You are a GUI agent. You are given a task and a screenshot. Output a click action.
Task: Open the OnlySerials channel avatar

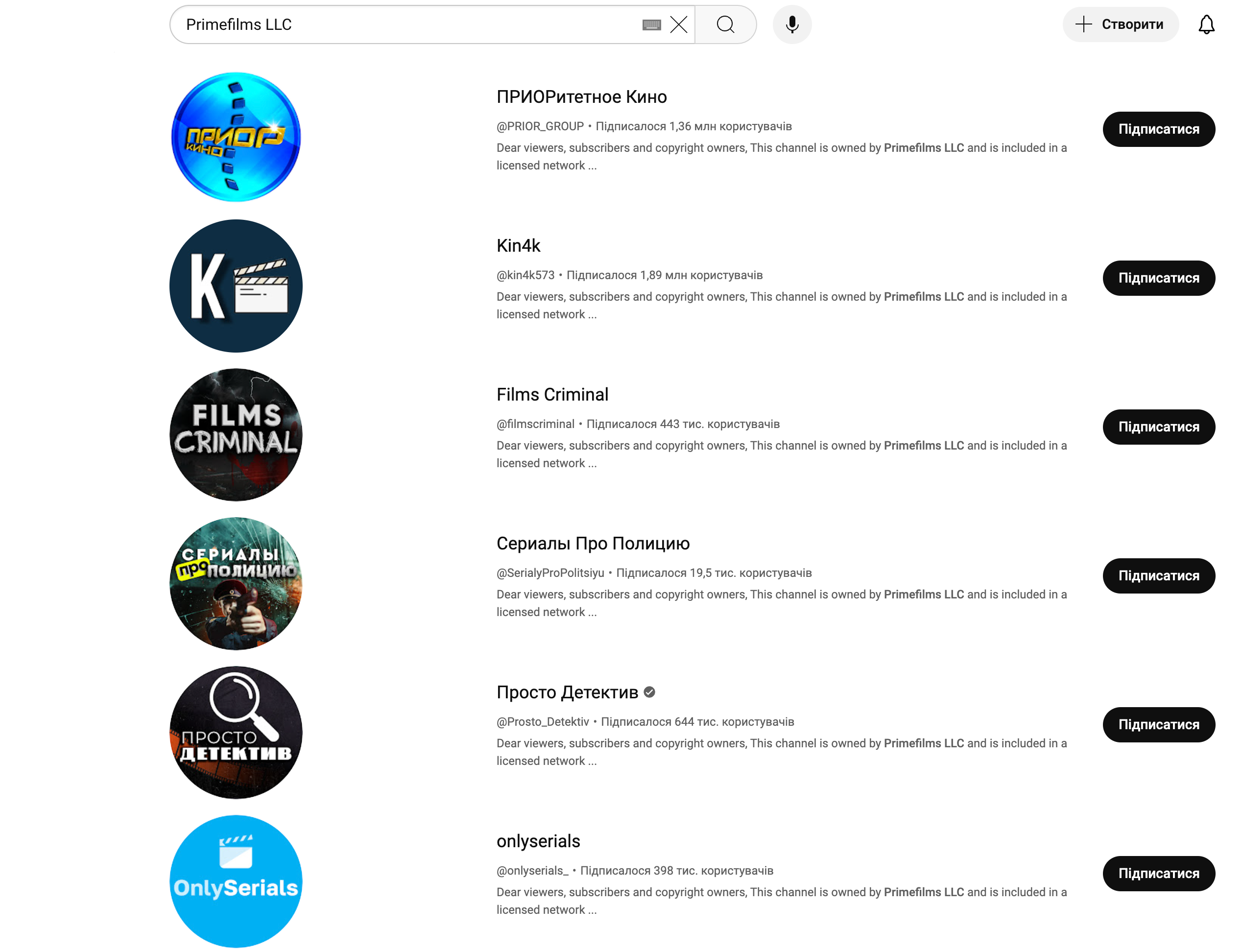(x=236, y=881)
